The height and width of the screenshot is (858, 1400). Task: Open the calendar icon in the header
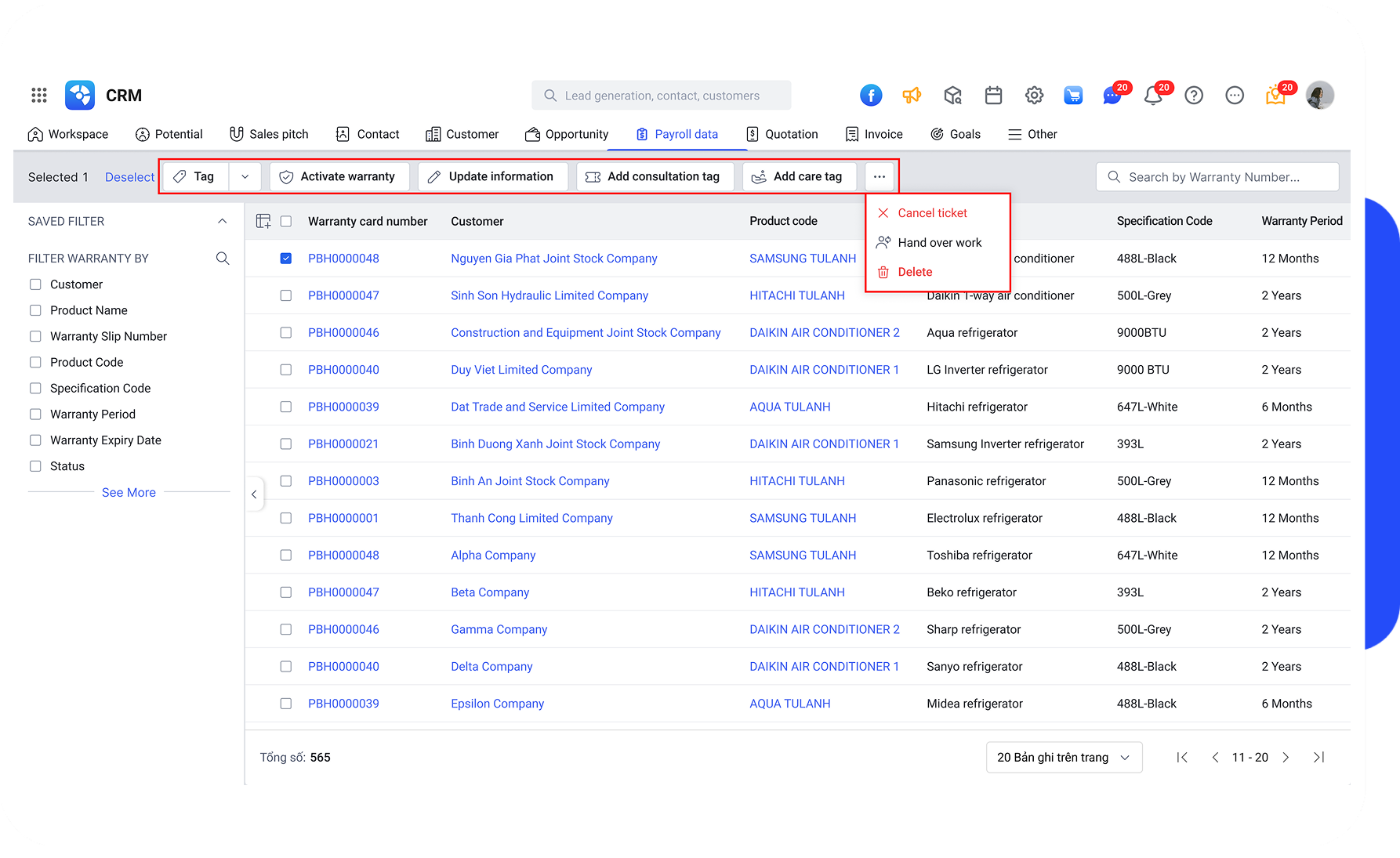tap(993, 95)
